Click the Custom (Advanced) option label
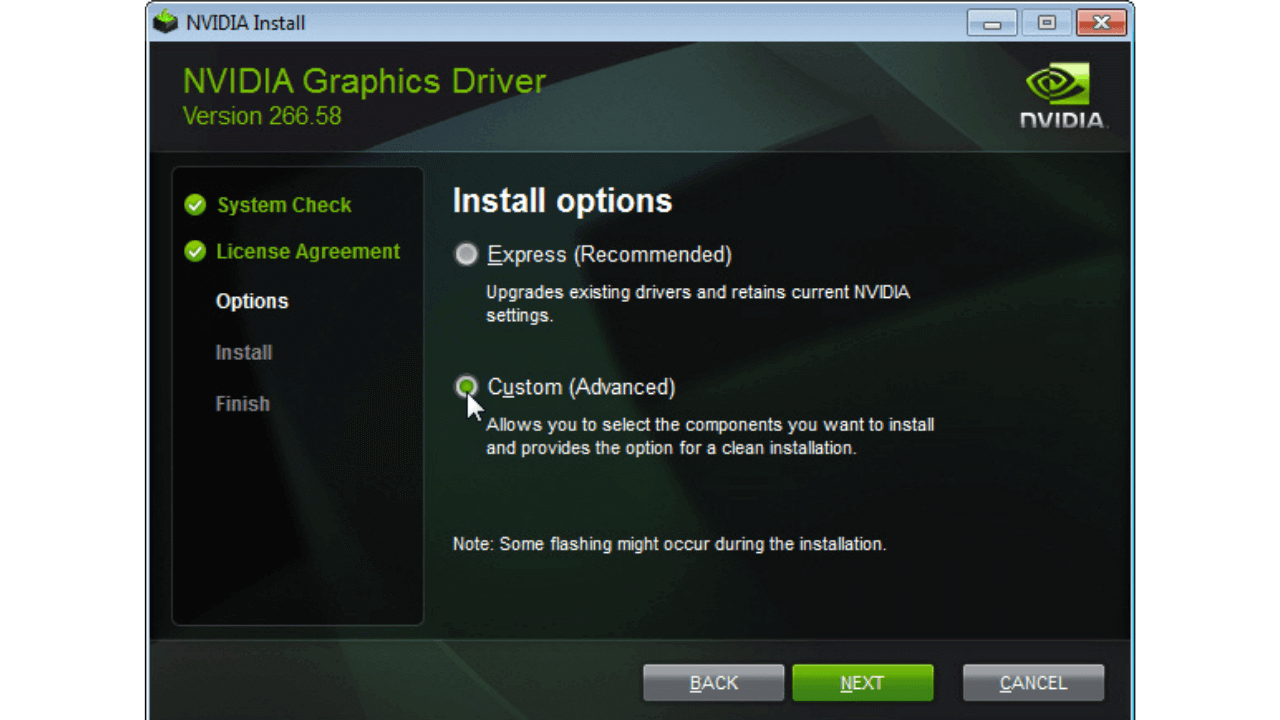1280x720 pixels. pos(581,387)
